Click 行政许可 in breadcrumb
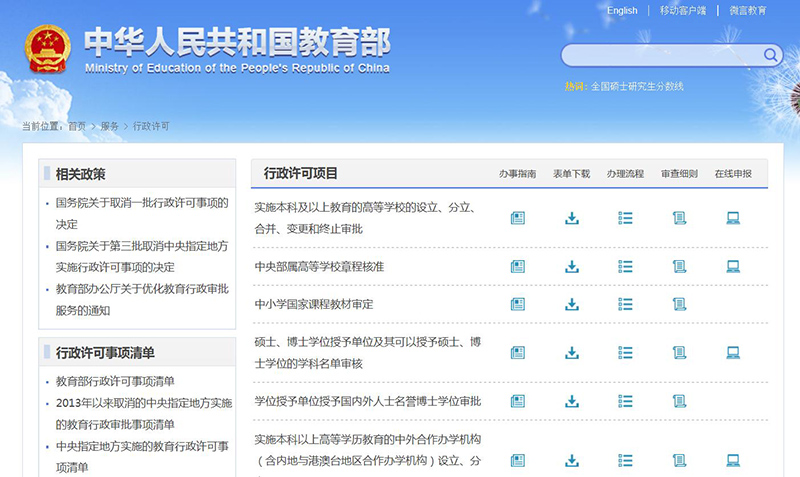The image size is (800, 477). coord(151,126)
